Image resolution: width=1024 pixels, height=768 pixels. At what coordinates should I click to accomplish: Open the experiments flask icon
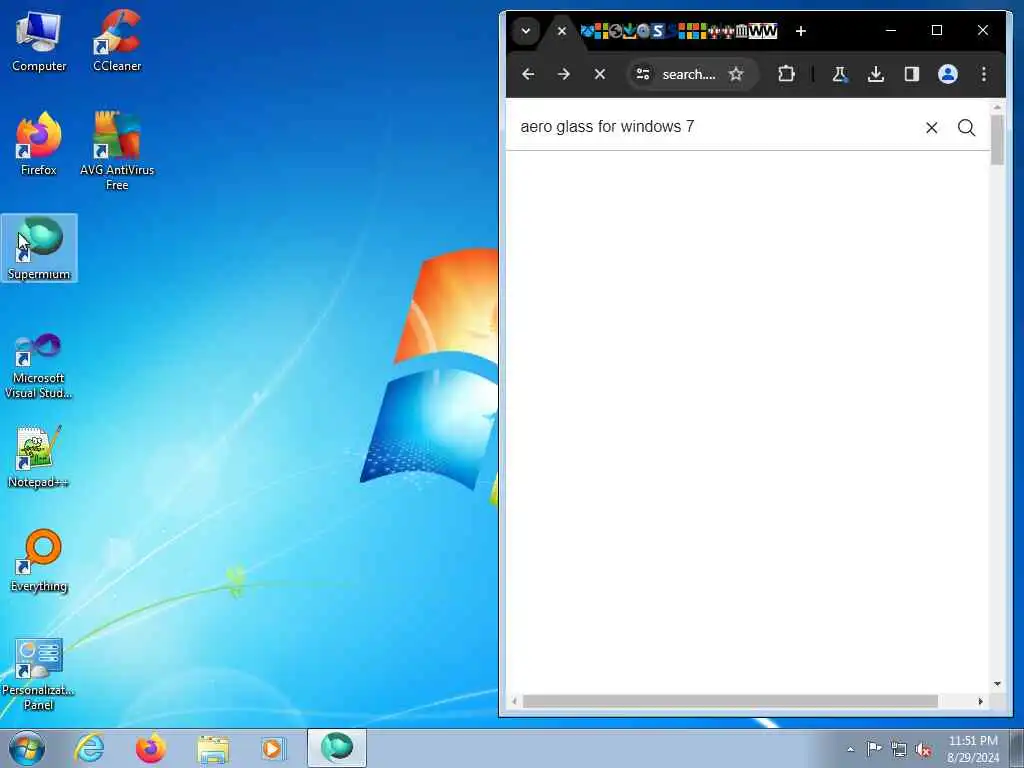coord(840,74)
